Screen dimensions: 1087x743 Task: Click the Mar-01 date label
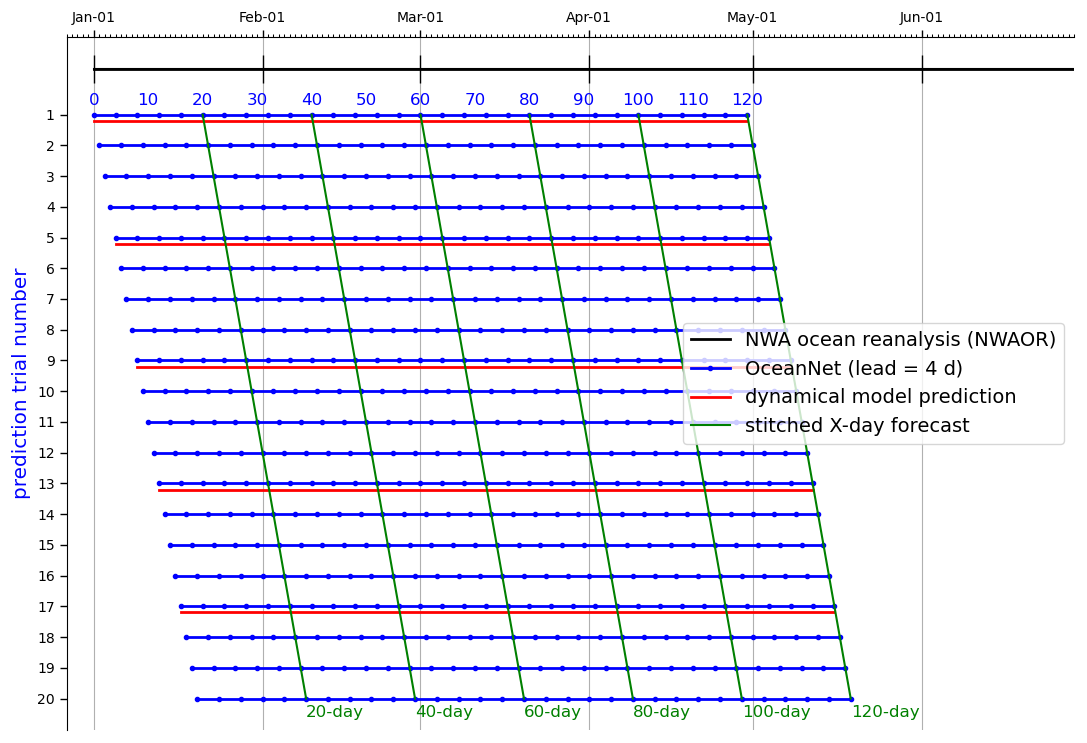pyautogui.click(x=420, y=17)
